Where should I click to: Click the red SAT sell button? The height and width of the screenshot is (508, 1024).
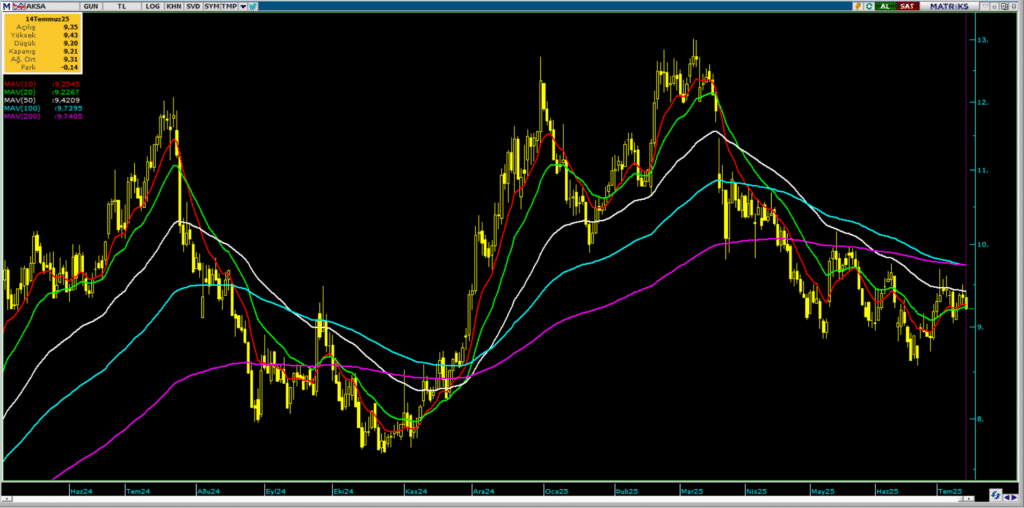(908, 6)
